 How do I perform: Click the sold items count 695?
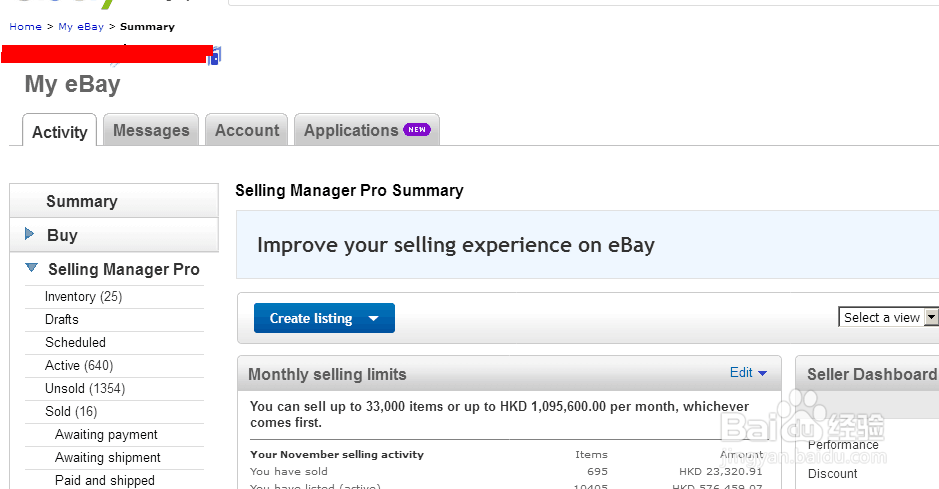tap(597, 472)
